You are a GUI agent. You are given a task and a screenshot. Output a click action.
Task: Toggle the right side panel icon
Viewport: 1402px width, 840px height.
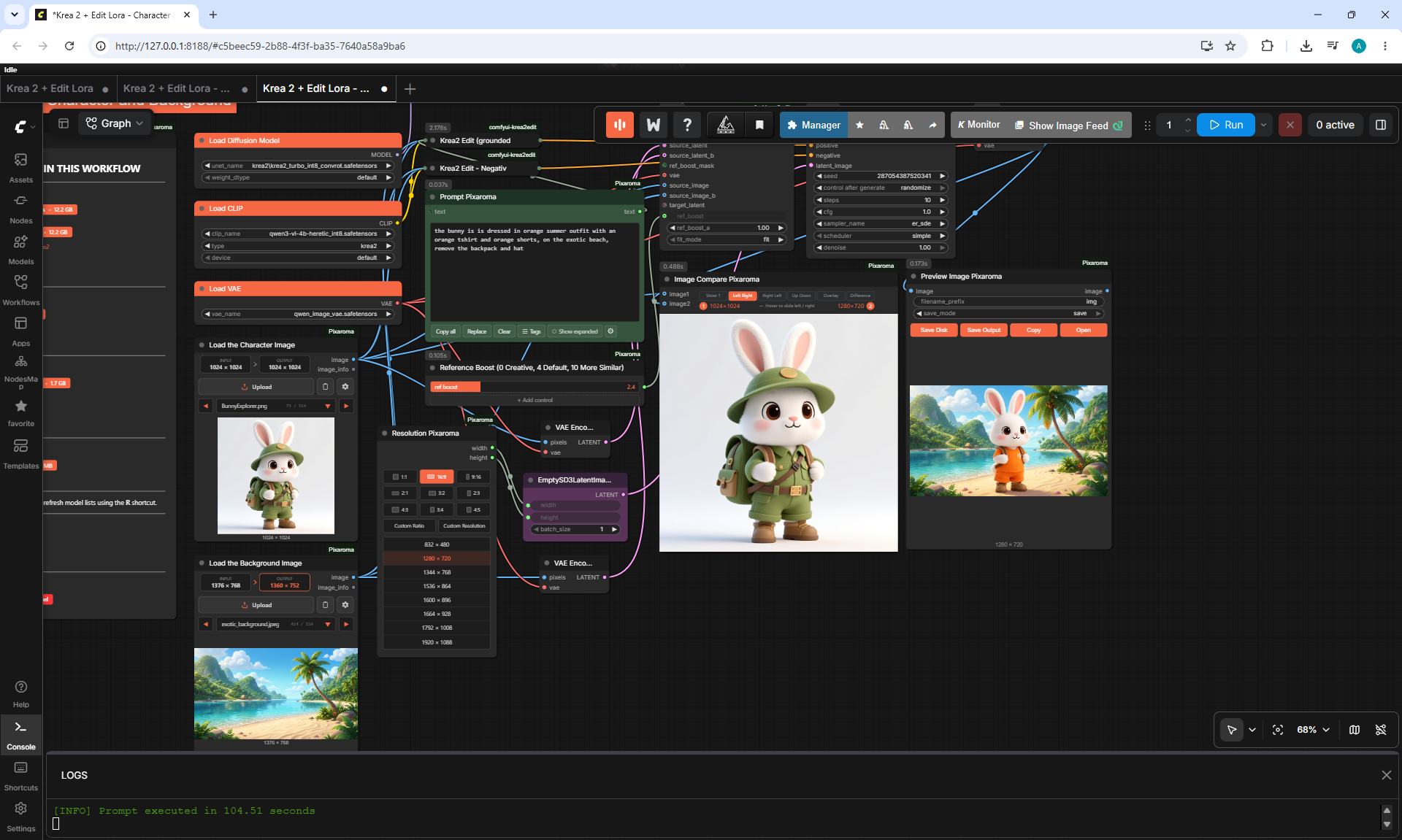pyautogui.click(x=1381, y=125)
